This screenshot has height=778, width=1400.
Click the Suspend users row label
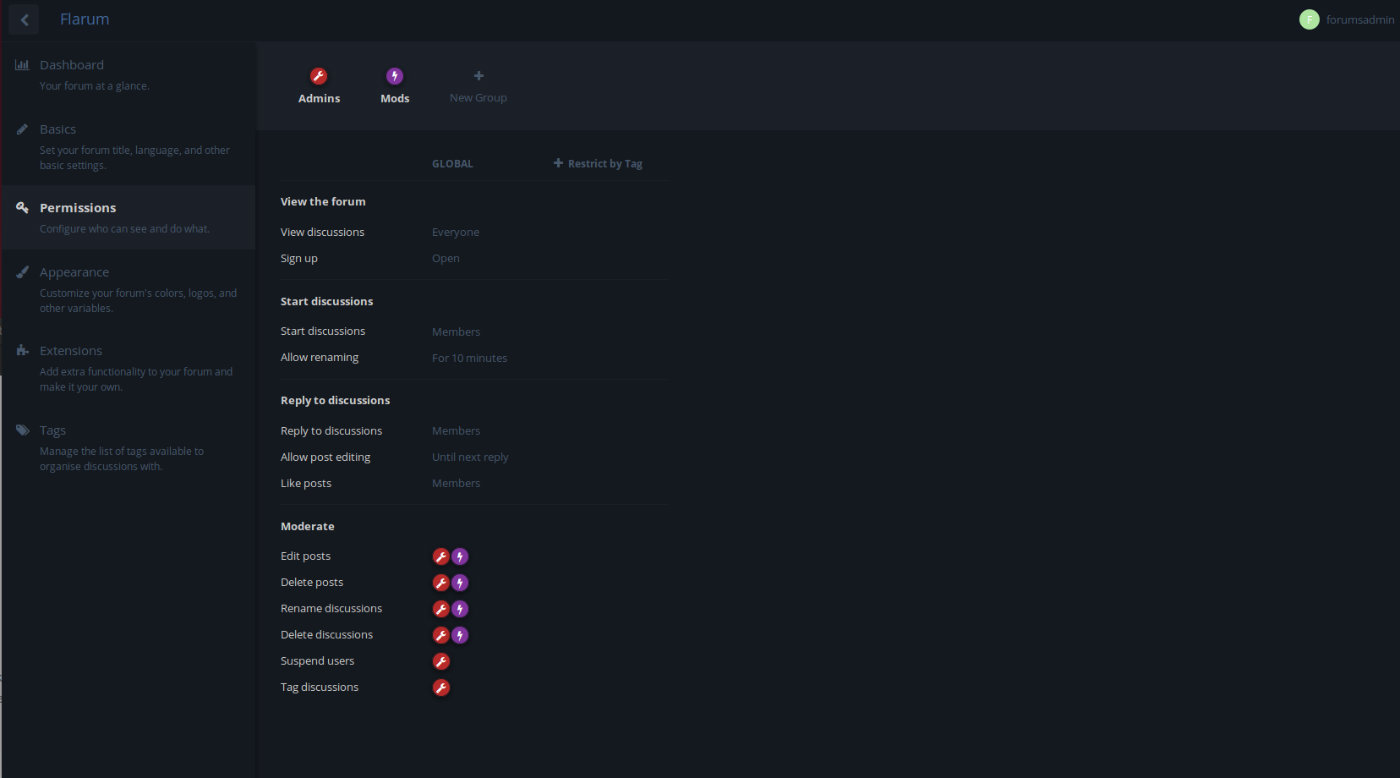317,661
